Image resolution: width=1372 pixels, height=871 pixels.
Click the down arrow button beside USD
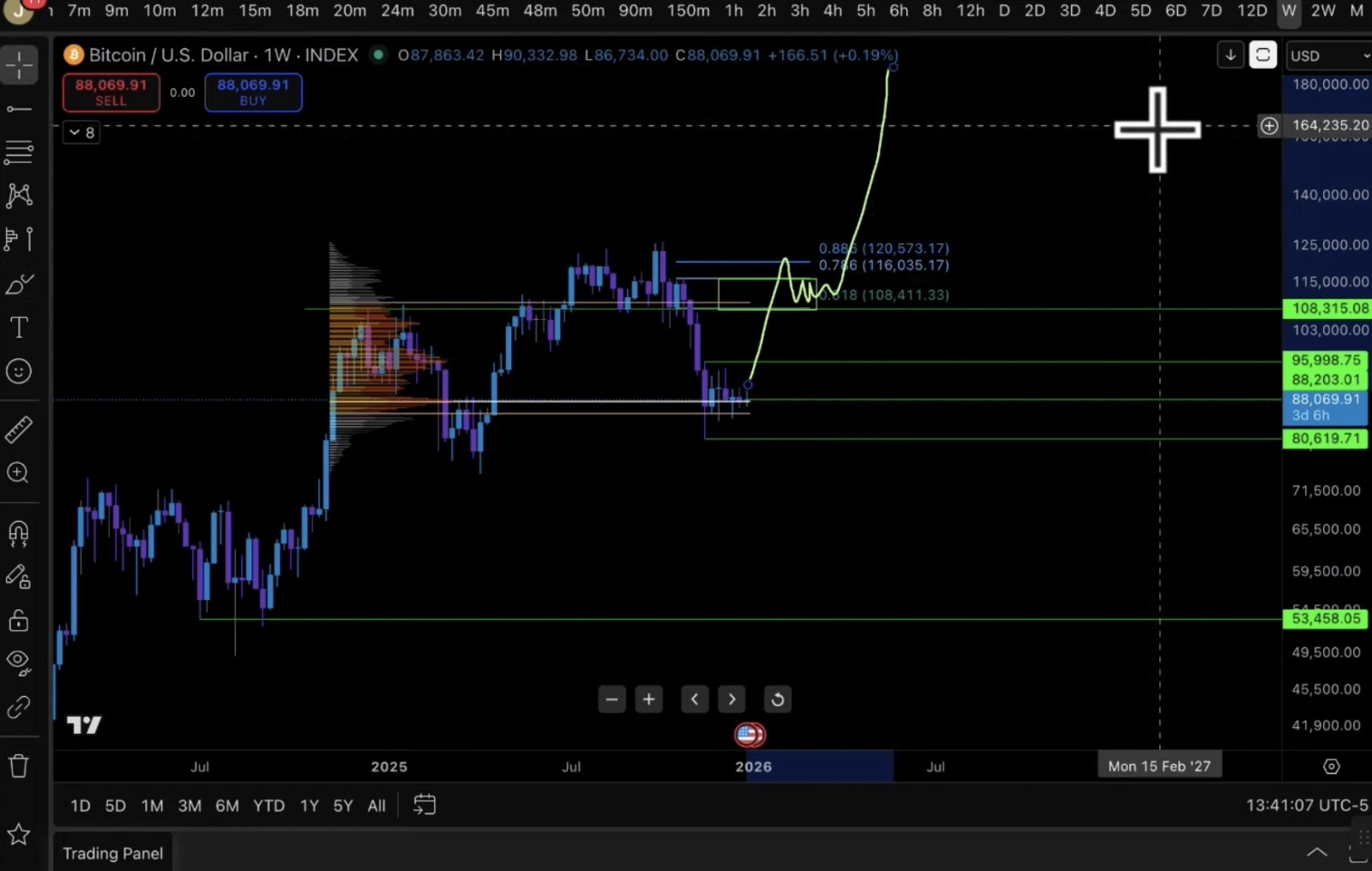click(1231, 55)
